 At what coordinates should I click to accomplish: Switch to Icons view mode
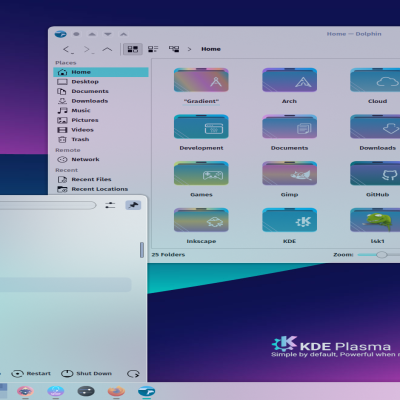(x=133, y=49)
